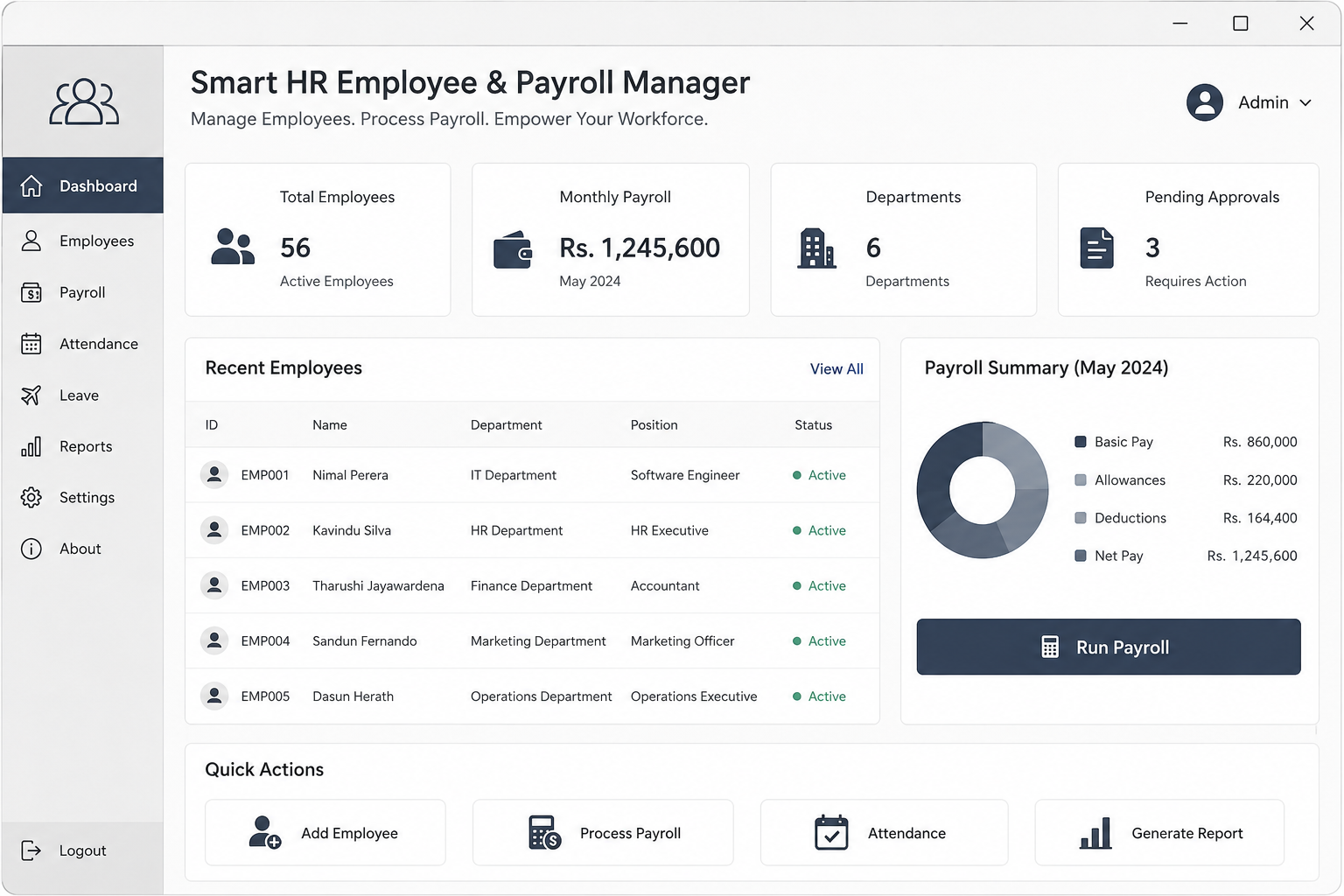Navigate to Reports in sidebar
The width and height of the screenshot is (1344, 896).
tap(82, 446)
